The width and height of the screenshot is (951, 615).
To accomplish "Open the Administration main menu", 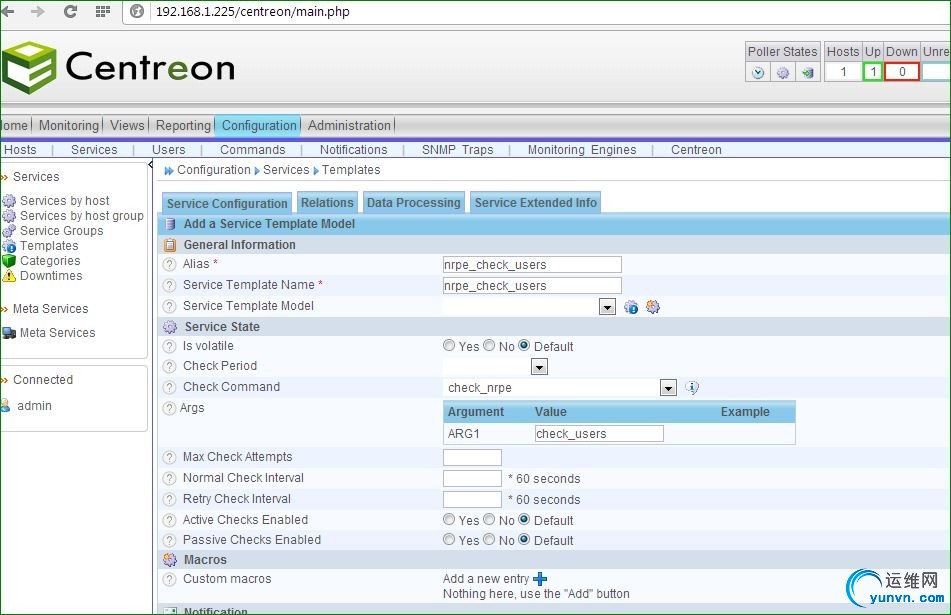I will pyautogui.click(x=349, y=126).
